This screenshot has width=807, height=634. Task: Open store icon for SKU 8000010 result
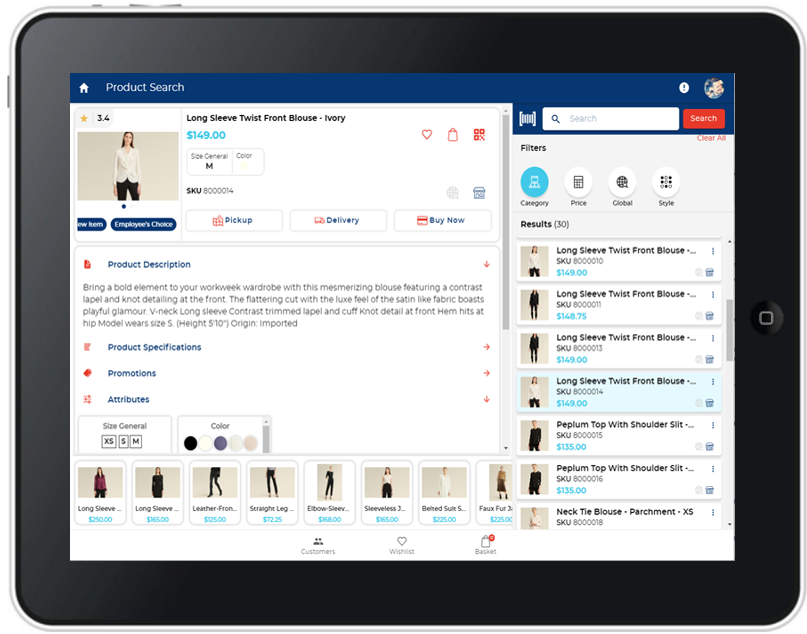point(710,273)
